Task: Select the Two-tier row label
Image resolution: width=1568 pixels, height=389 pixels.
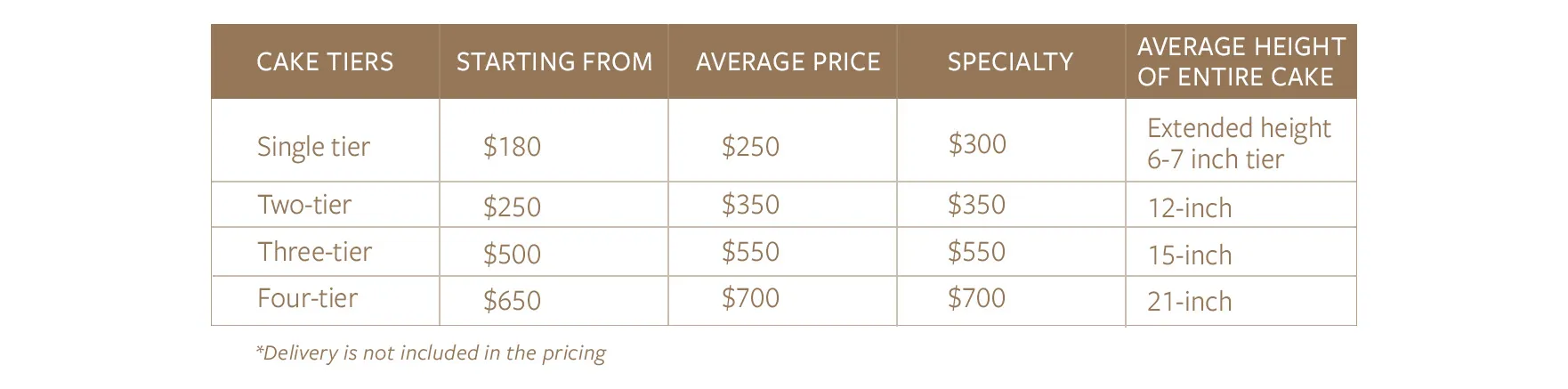Action: click(304, 205)
